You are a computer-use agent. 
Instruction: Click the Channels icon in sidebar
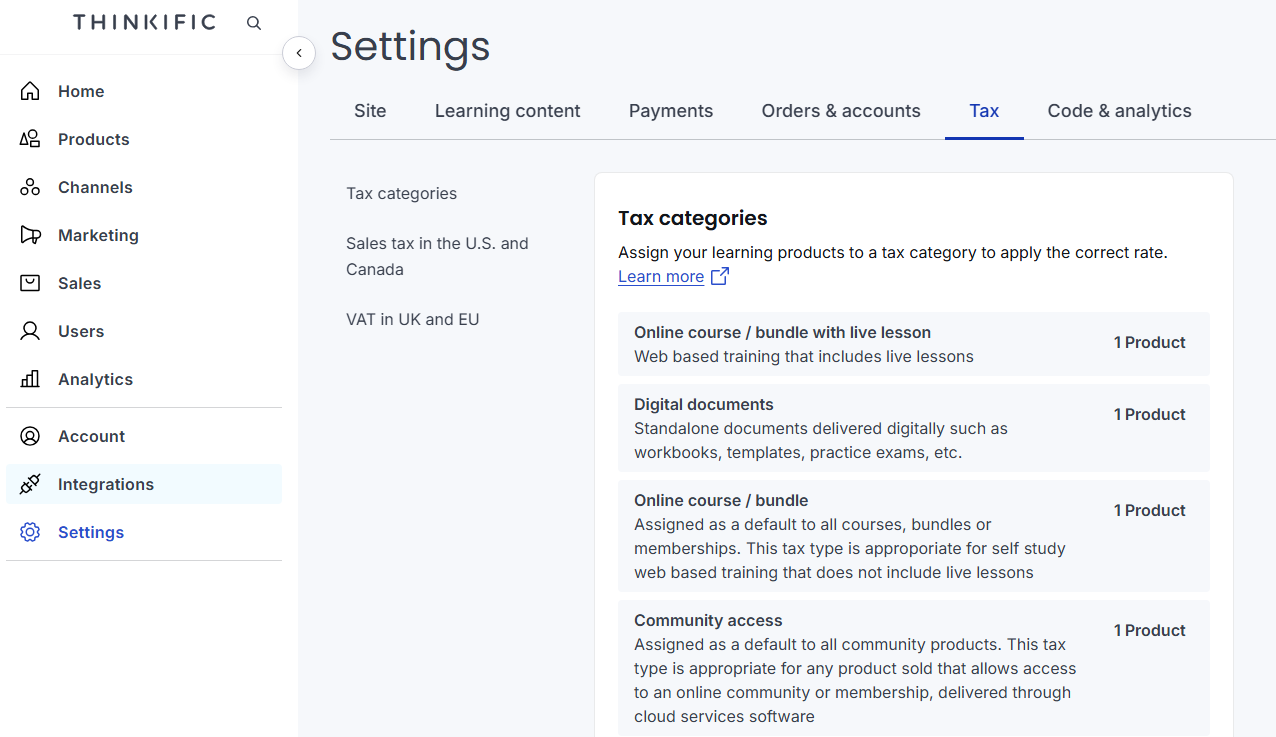pos(30,187)
